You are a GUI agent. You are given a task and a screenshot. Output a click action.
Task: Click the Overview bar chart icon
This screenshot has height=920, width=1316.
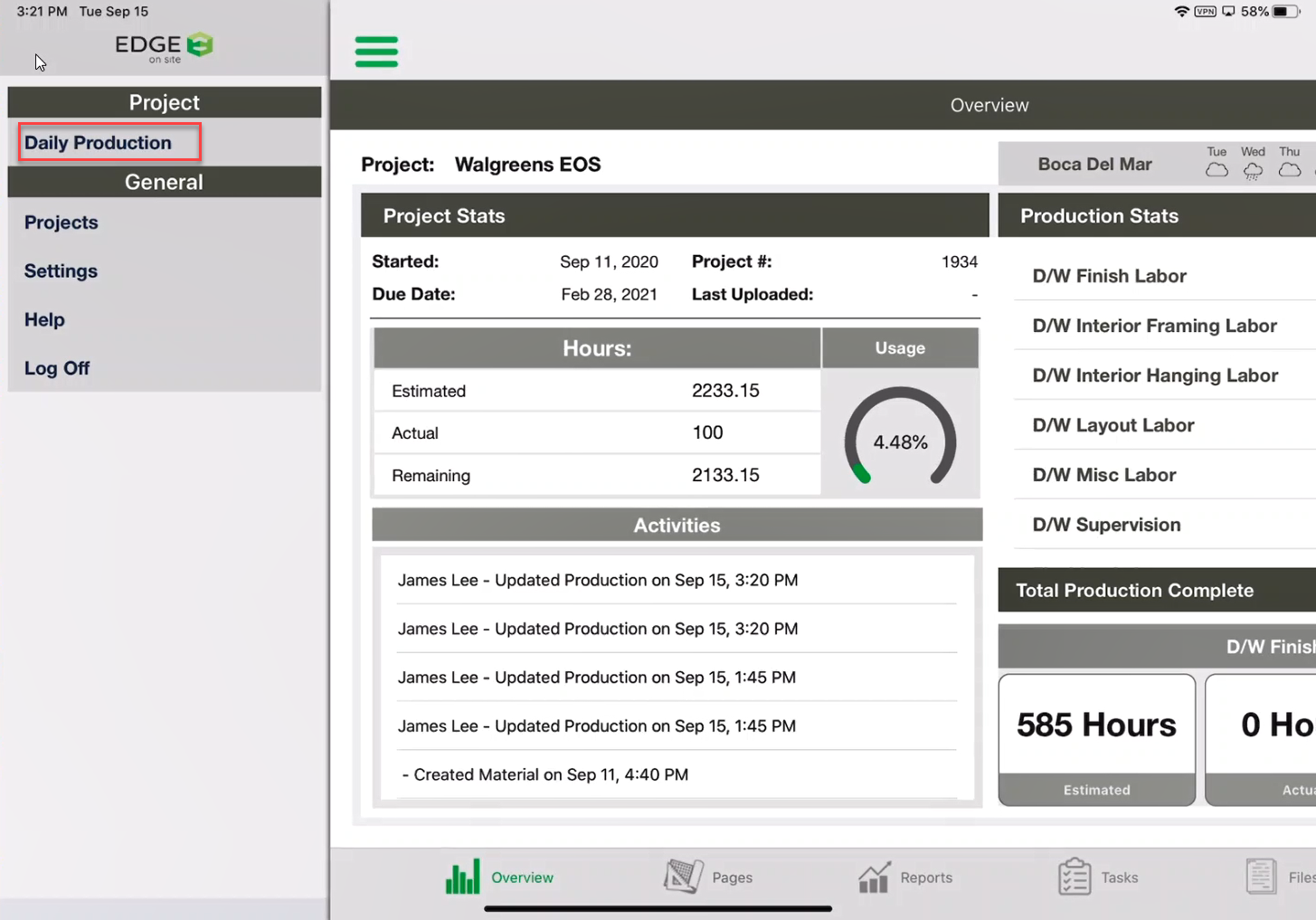[462, 877]
